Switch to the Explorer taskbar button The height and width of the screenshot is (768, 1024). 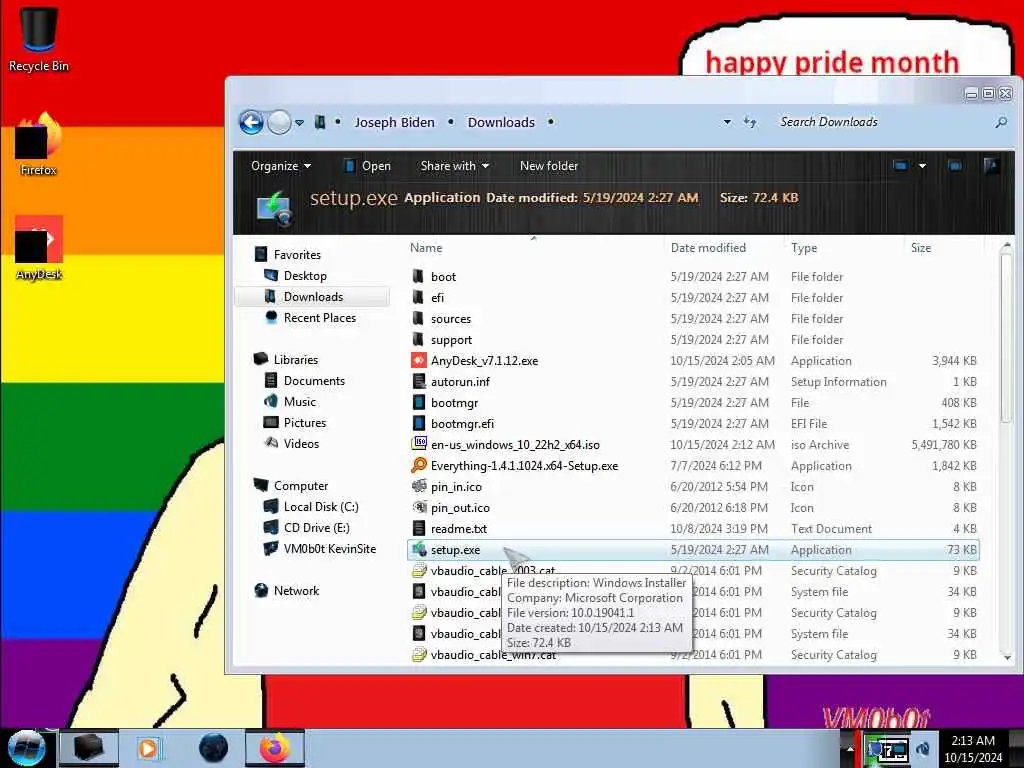click(x=89, y=748)
